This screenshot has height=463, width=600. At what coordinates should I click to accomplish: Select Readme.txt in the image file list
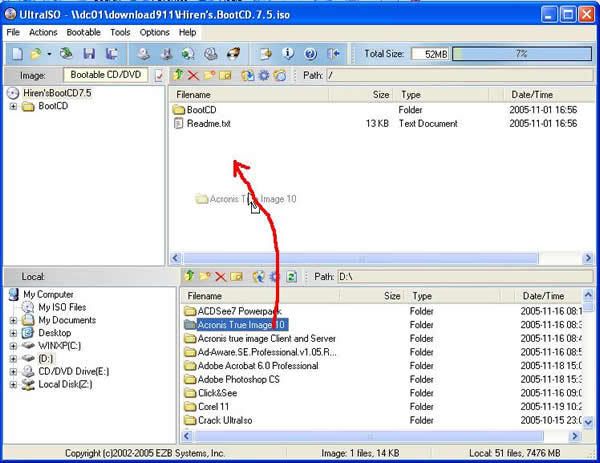[209, 124]
